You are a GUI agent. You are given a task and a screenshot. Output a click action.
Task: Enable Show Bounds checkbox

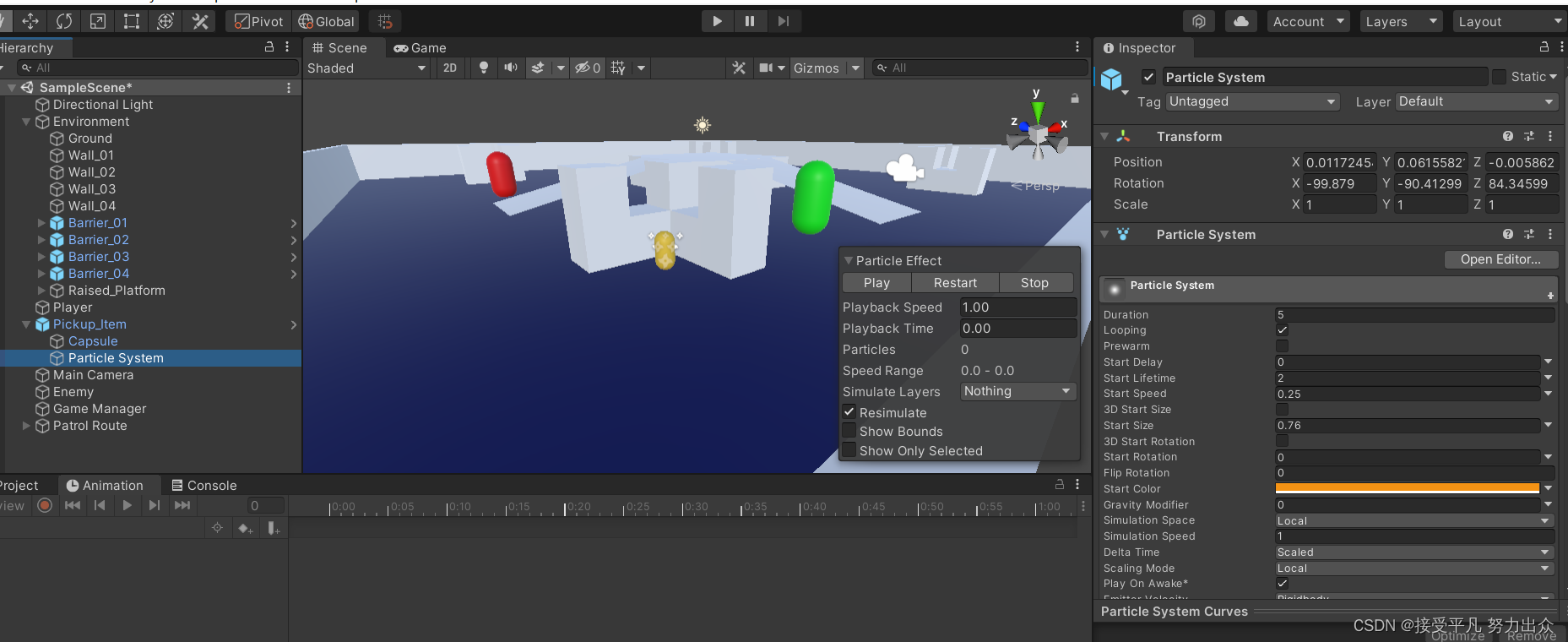(849, 431)
